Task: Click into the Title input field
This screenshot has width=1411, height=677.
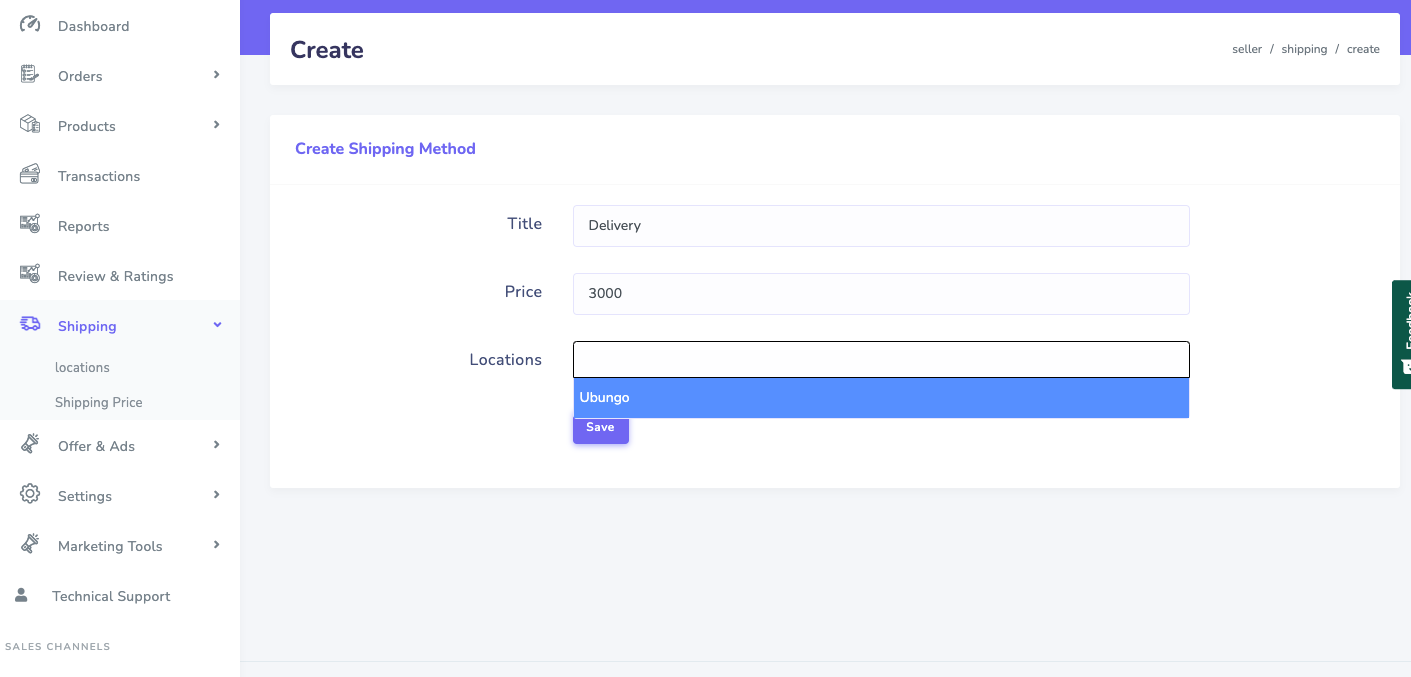Action: [880, 226]
